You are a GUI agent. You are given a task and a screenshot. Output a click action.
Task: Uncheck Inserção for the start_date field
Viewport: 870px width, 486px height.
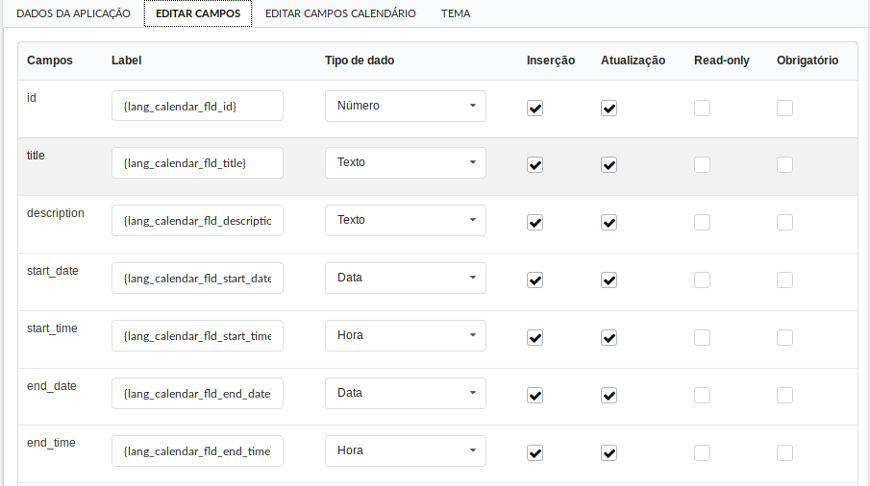(535, 280)
